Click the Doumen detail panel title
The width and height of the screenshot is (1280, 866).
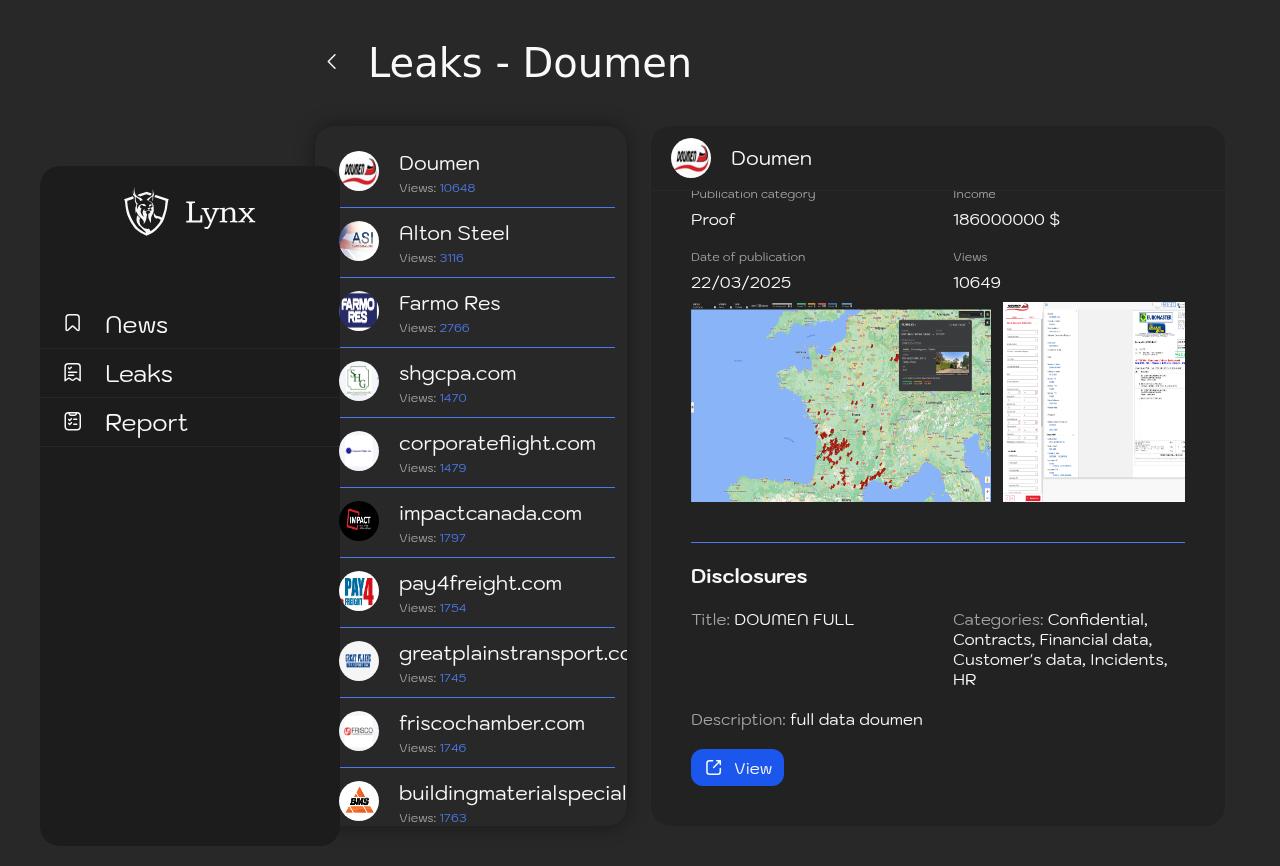tap(771, 158)
